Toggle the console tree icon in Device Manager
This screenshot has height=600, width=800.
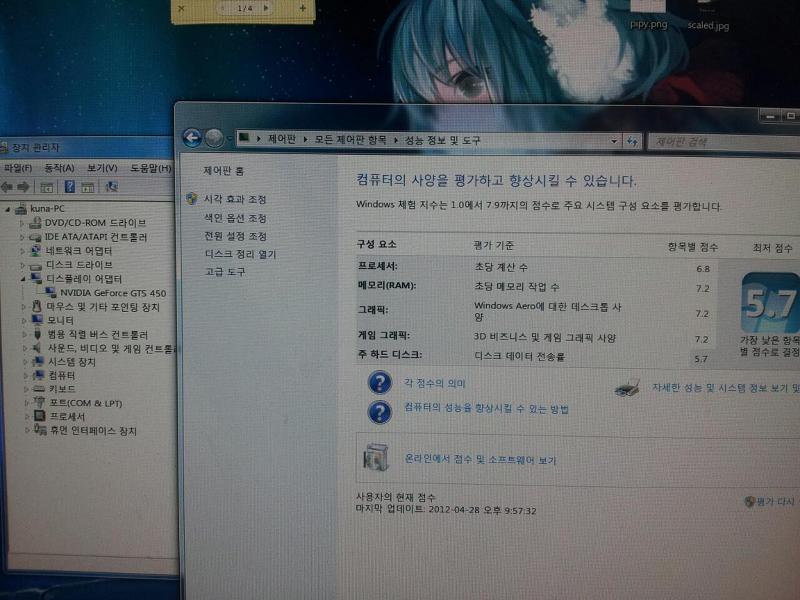click(47, 187)
